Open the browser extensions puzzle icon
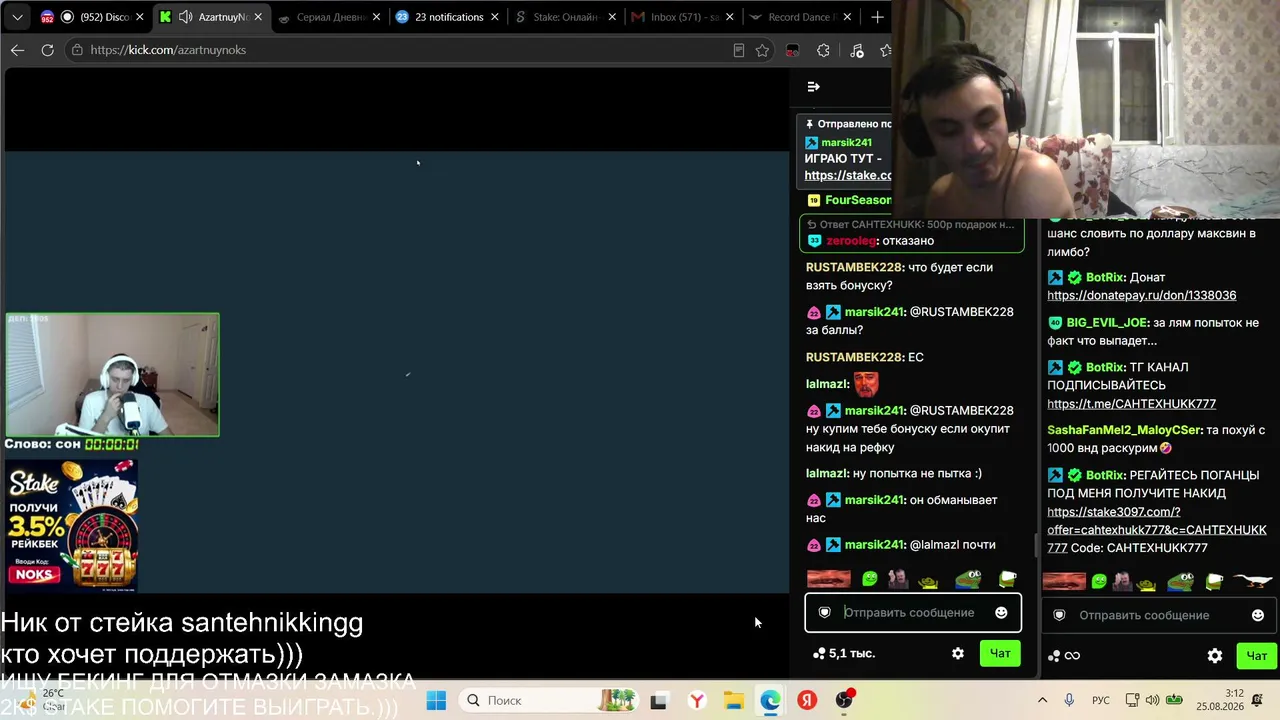This screenshot has width=1280, height=720. tap(823, 50)
